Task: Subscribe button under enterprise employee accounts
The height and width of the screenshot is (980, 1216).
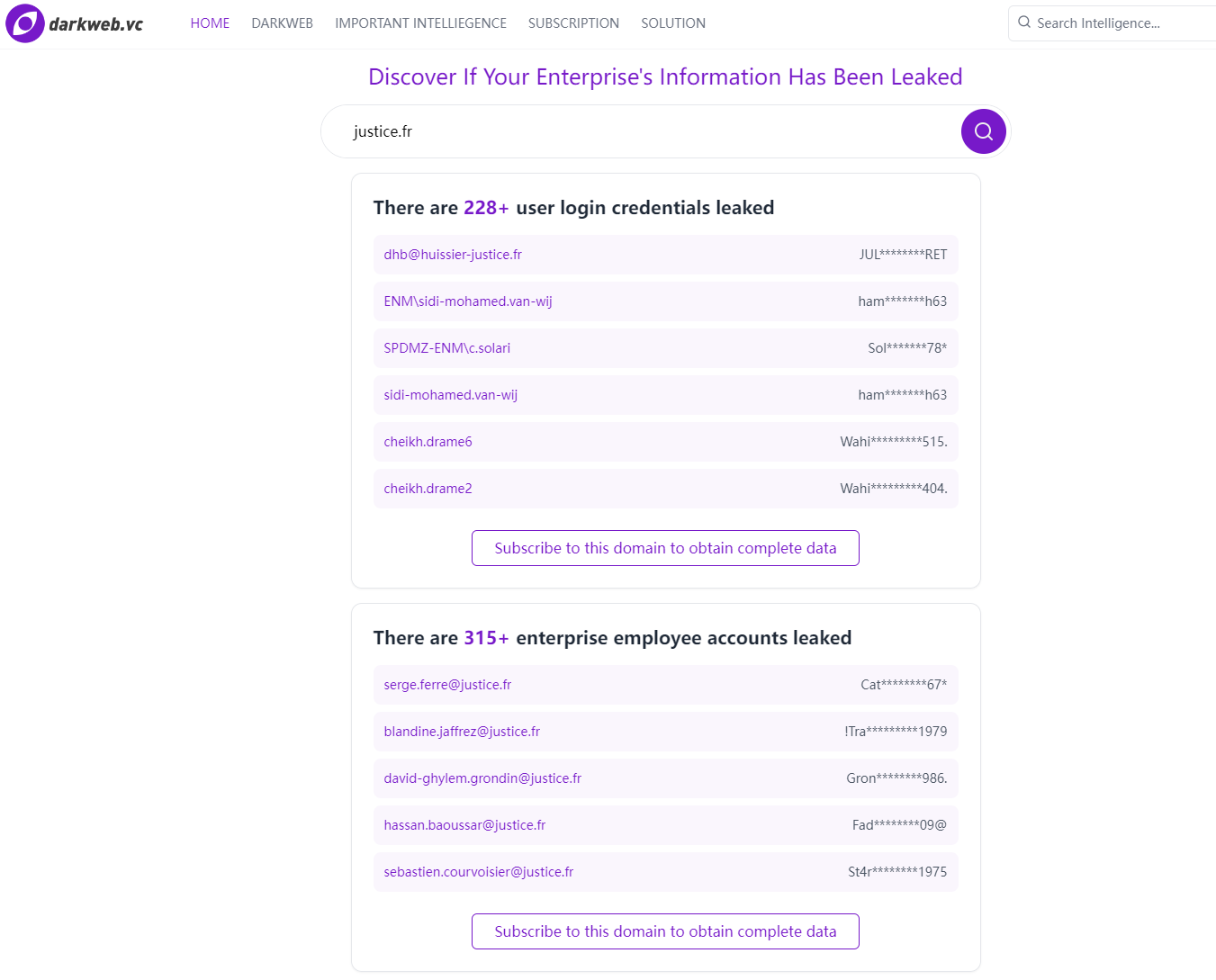Action: coord(665,931)
